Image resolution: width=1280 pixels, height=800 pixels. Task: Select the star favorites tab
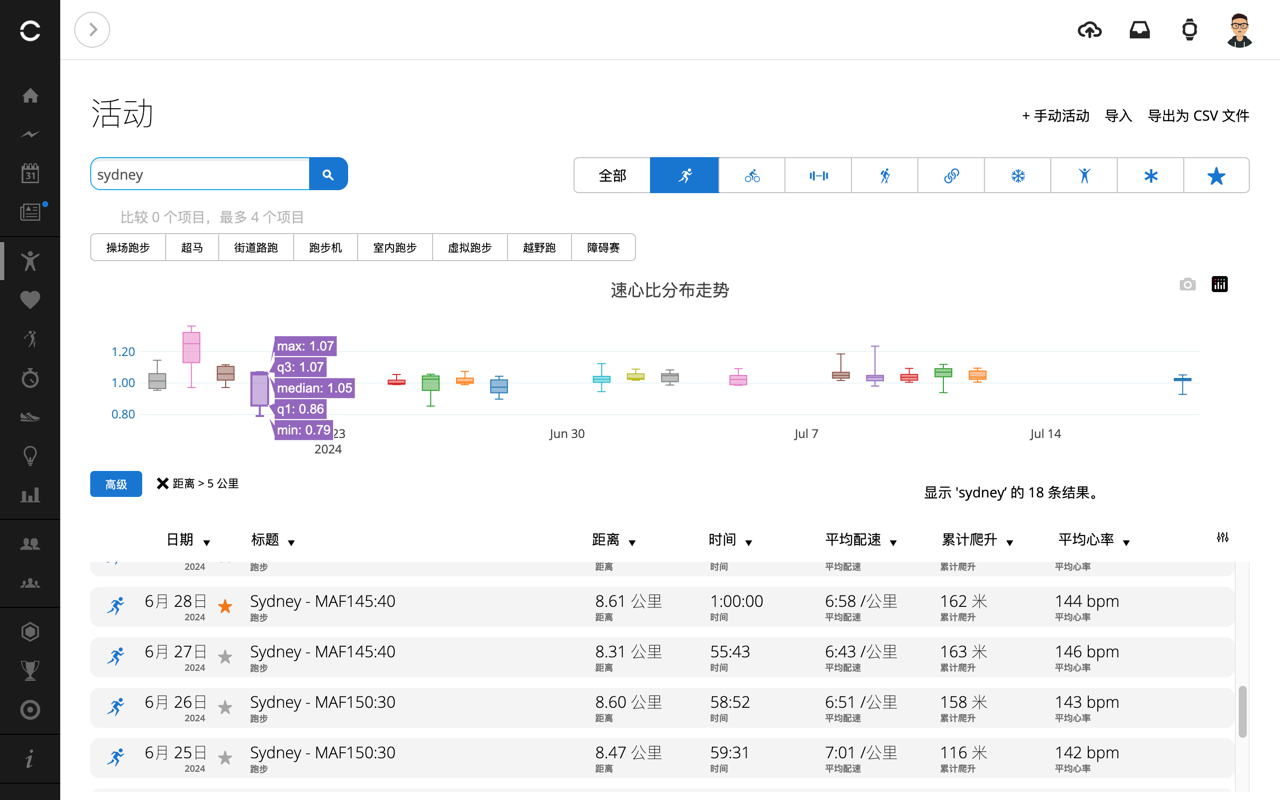point(1217,175)
